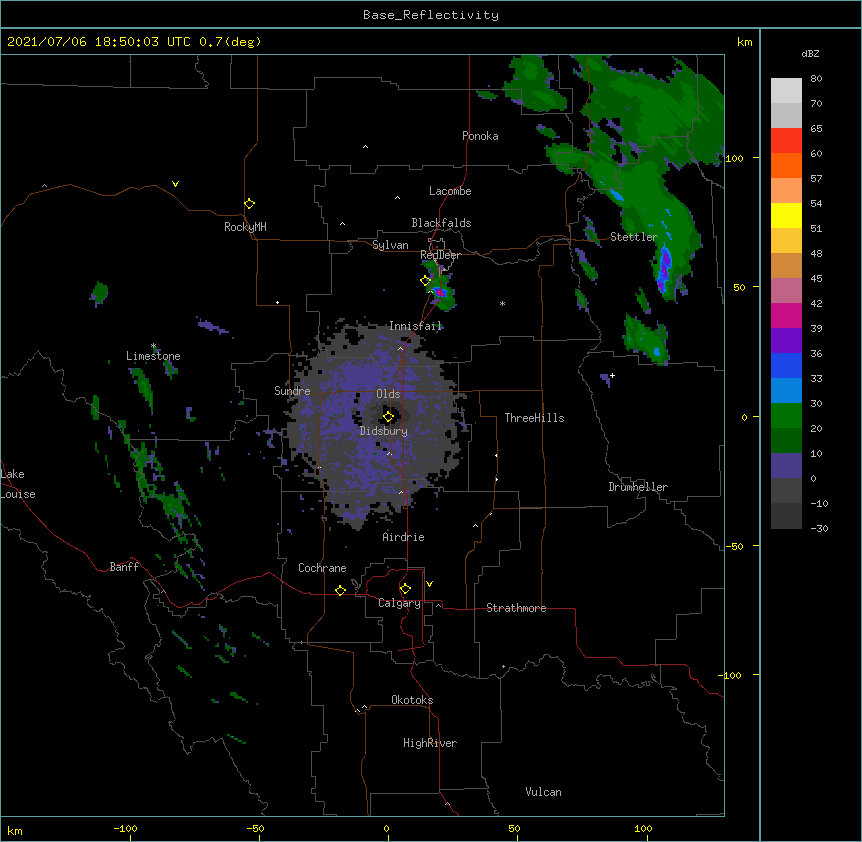Click the light gray 70-80 dBZ swatch
This screenshot has width=862, height=842.
(786, 91)
